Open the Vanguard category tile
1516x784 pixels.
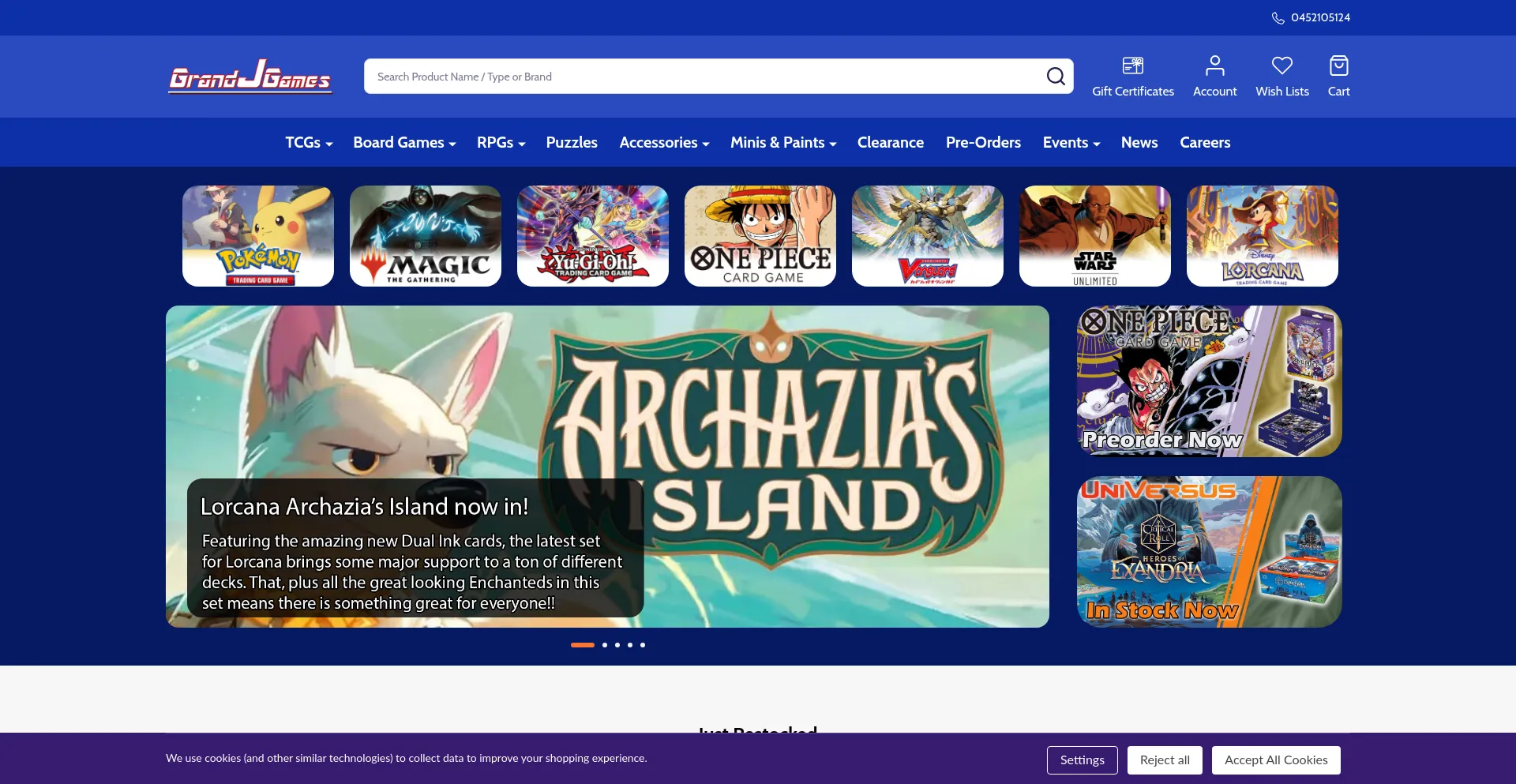928,236
